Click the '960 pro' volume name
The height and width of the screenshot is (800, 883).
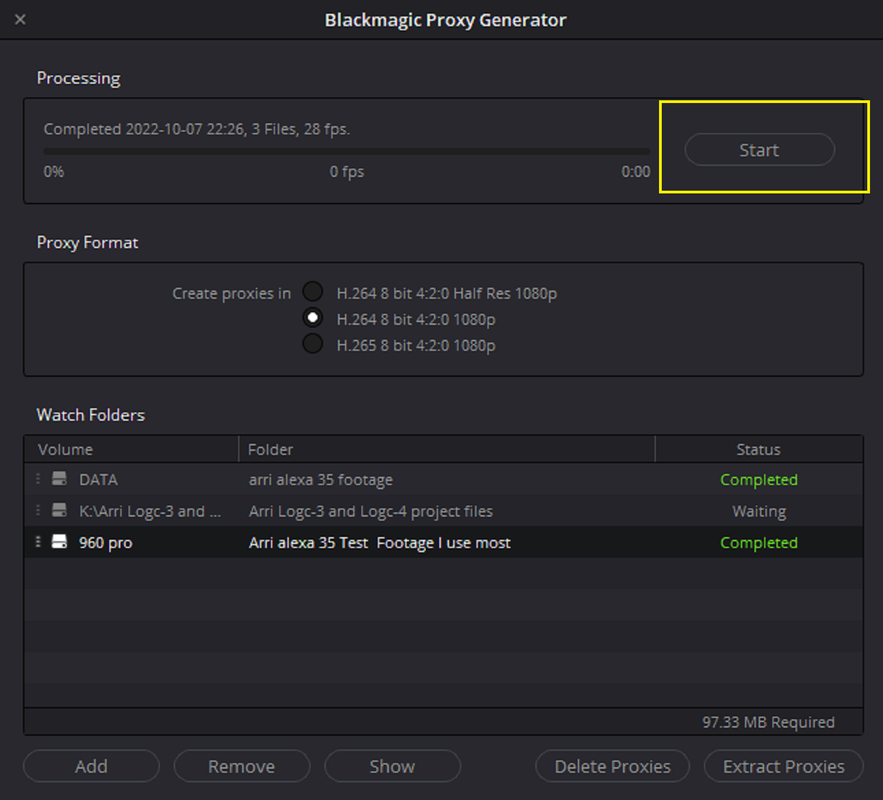click(x=106, y=543)
